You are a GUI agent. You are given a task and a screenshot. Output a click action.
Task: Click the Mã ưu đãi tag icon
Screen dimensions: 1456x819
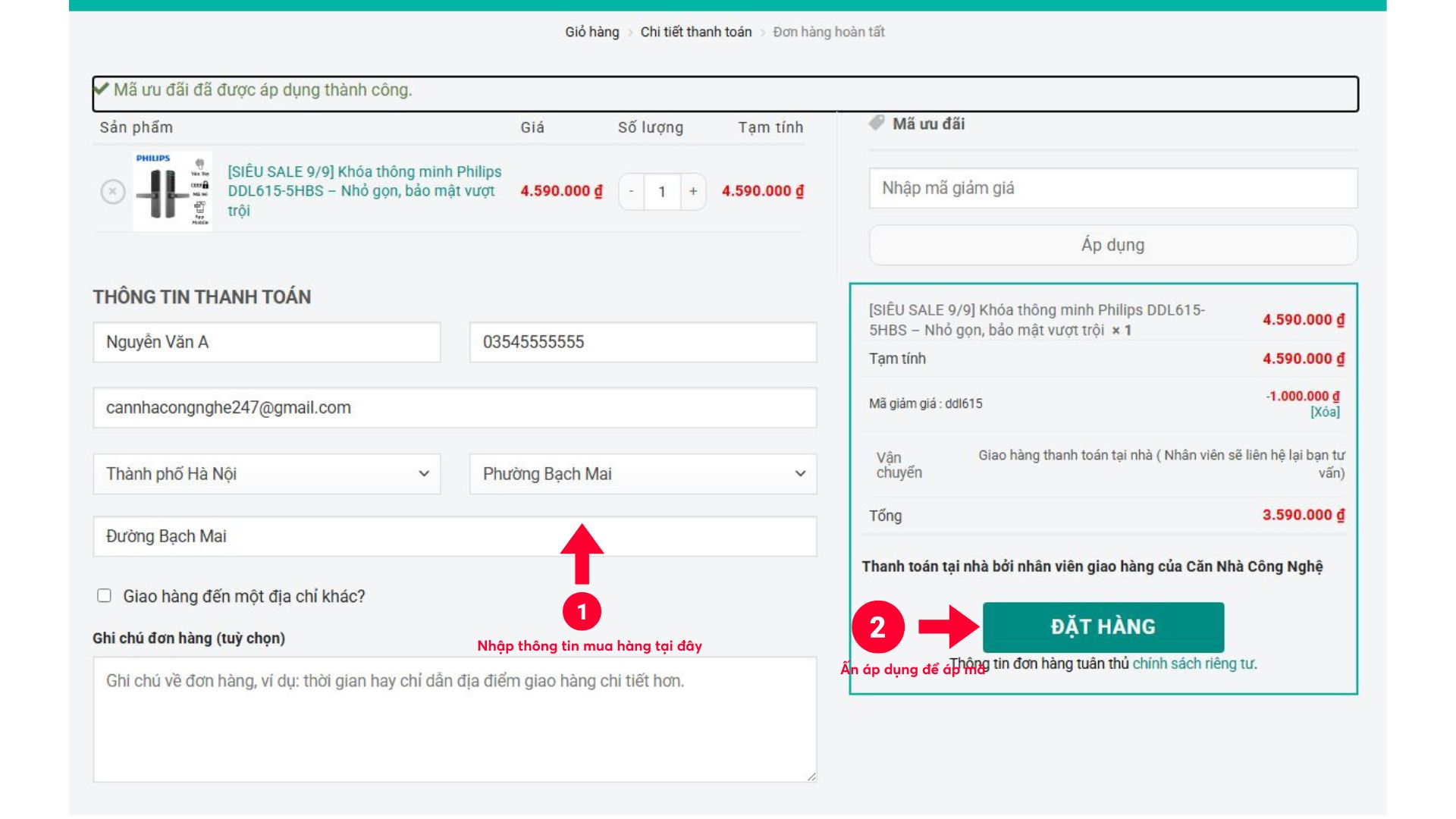click(x=877, y=123)
